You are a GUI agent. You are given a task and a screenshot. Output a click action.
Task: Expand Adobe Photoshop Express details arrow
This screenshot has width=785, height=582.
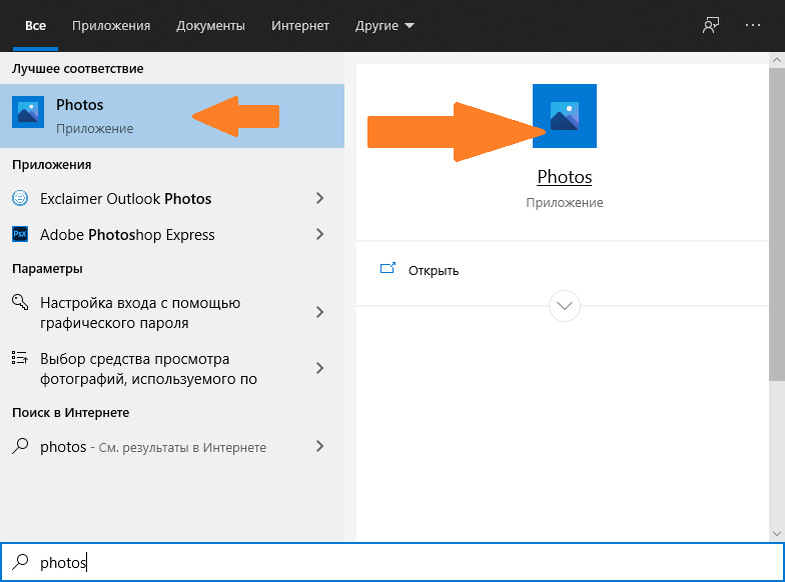pyautogui.click(x=320, y=234)
